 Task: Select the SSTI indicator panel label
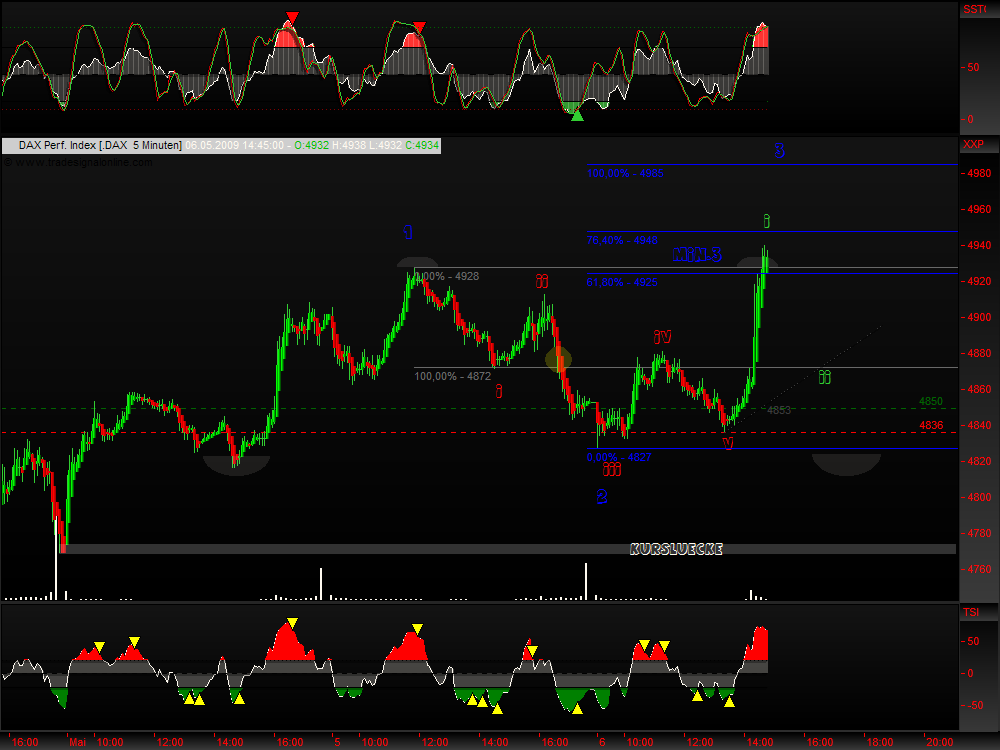973,10
